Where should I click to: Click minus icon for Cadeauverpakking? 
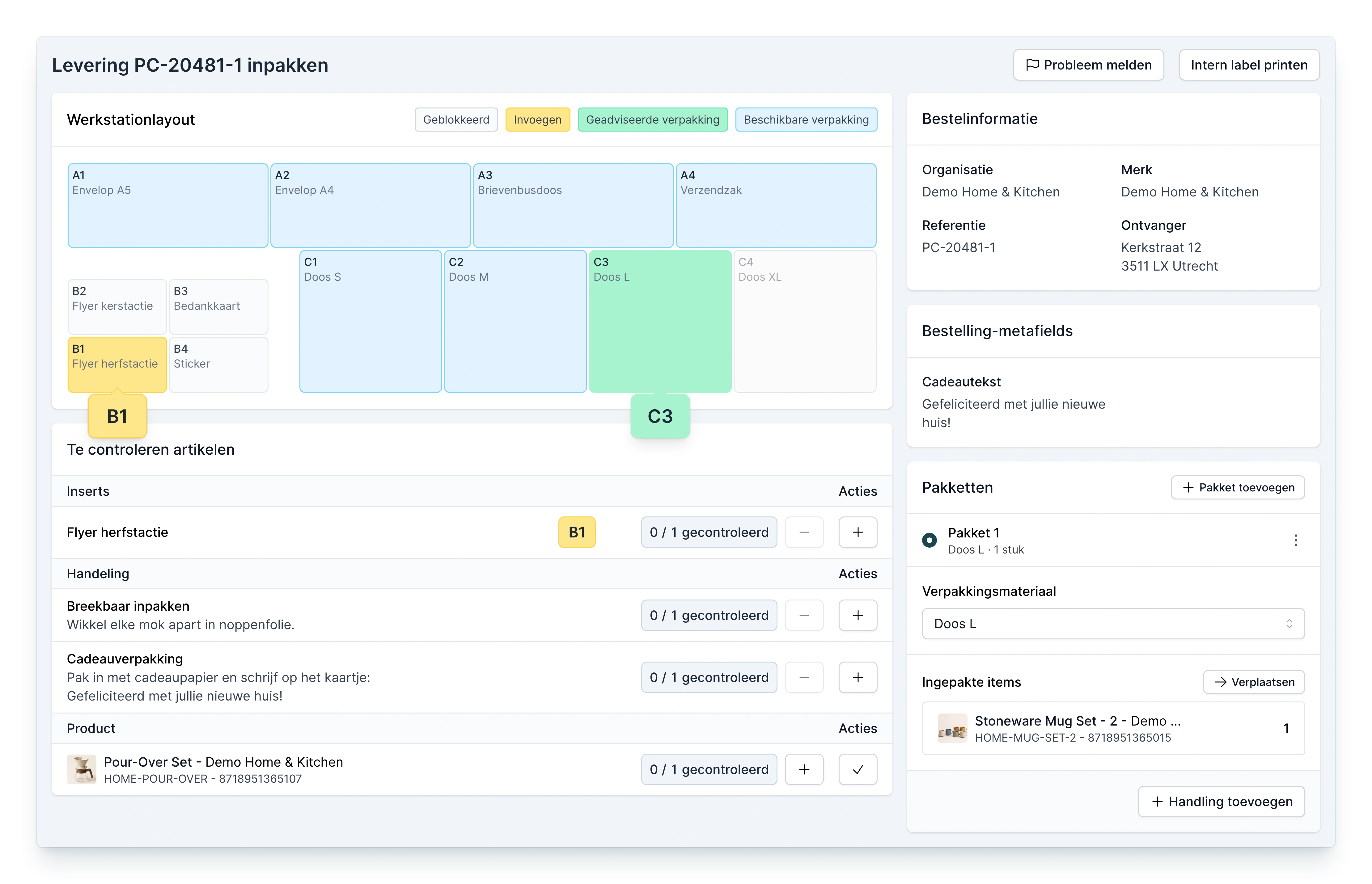[x=804, y=677]
